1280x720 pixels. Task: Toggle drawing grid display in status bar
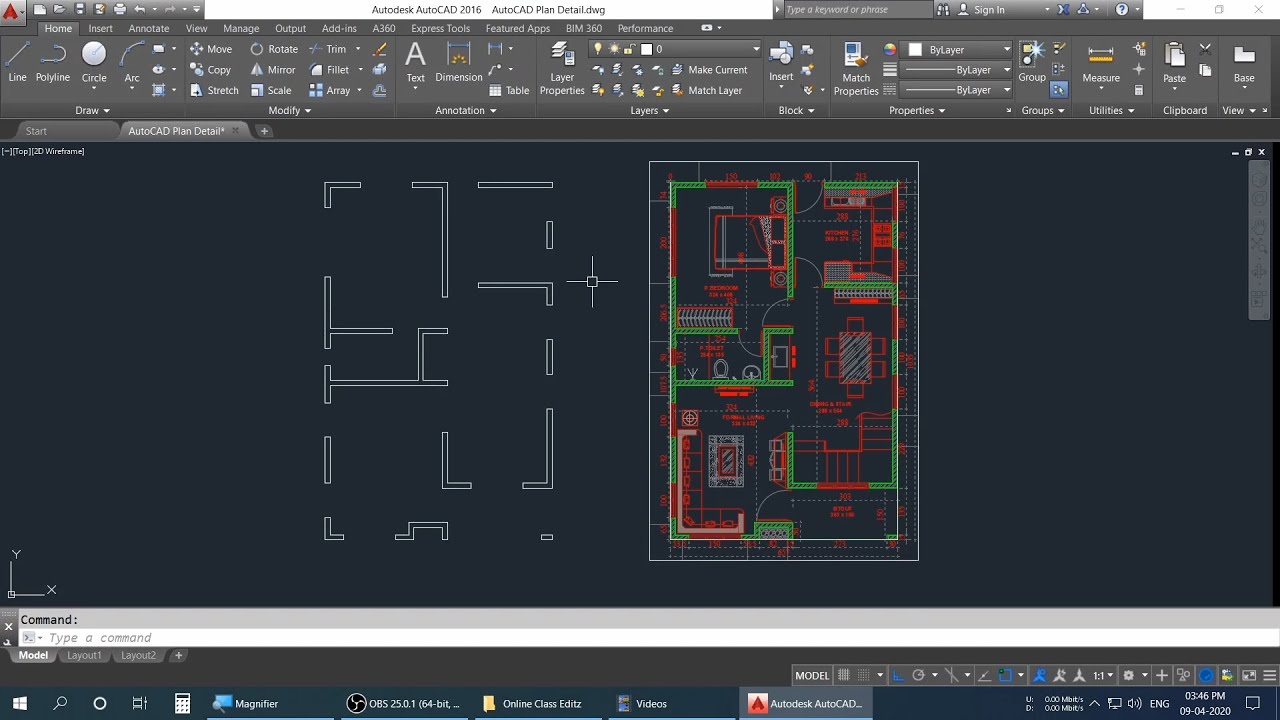point(843,675)
